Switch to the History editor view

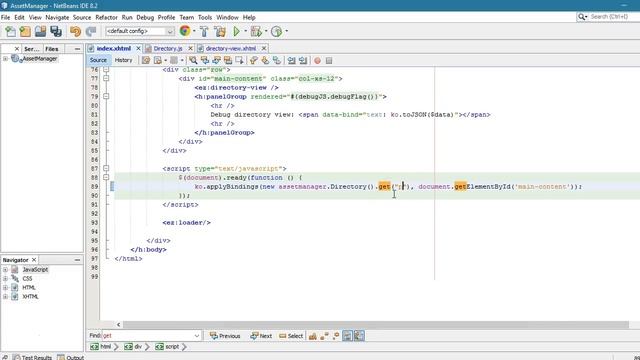click(123, 60)
